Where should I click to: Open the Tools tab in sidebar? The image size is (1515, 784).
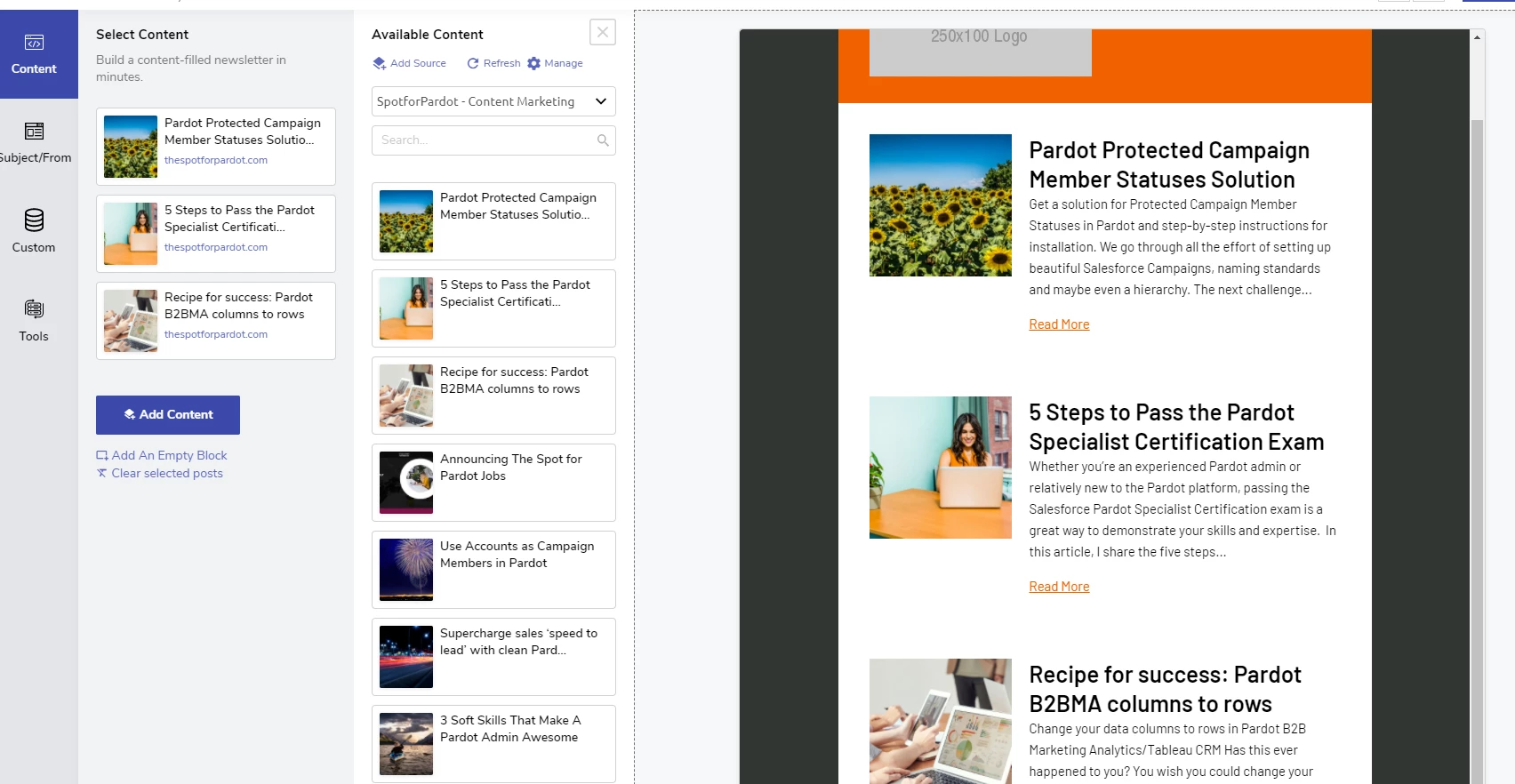[x=36, y=321]
